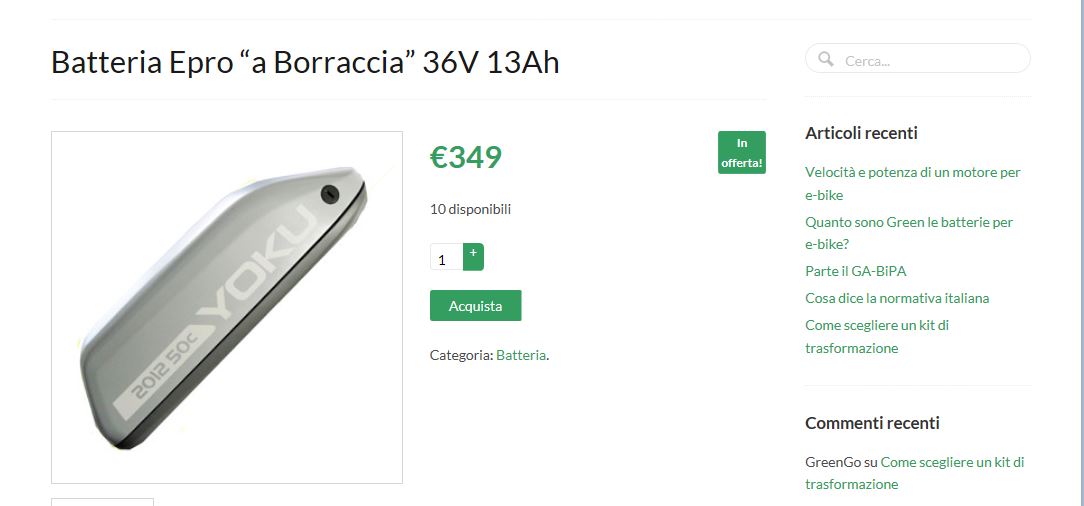Open the YOKU battery product image

(x=227, y=308)
